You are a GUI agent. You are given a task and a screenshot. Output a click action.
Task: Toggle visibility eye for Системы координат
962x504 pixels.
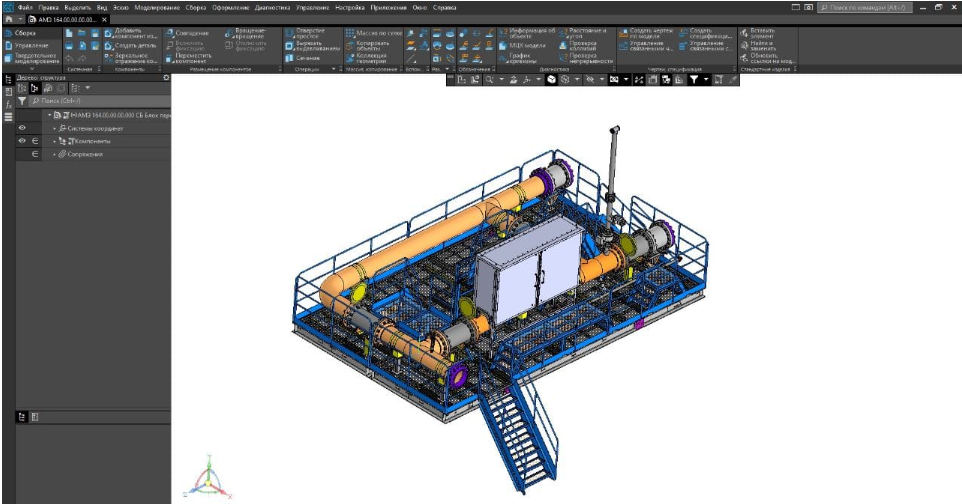click(22, 128)
